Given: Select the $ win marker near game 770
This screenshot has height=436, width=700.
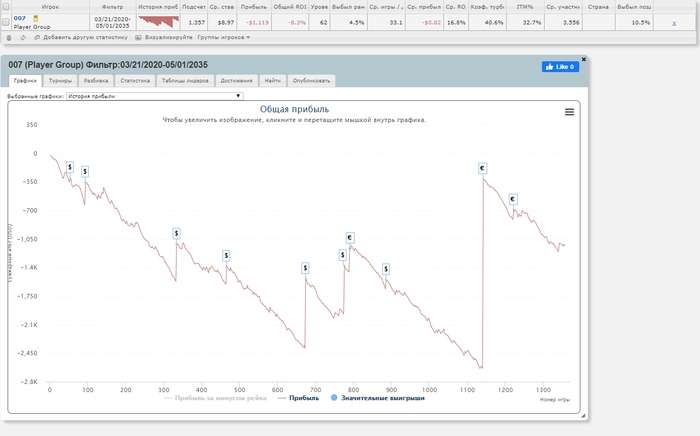Looking at the screenshot, I should point(342,255).
